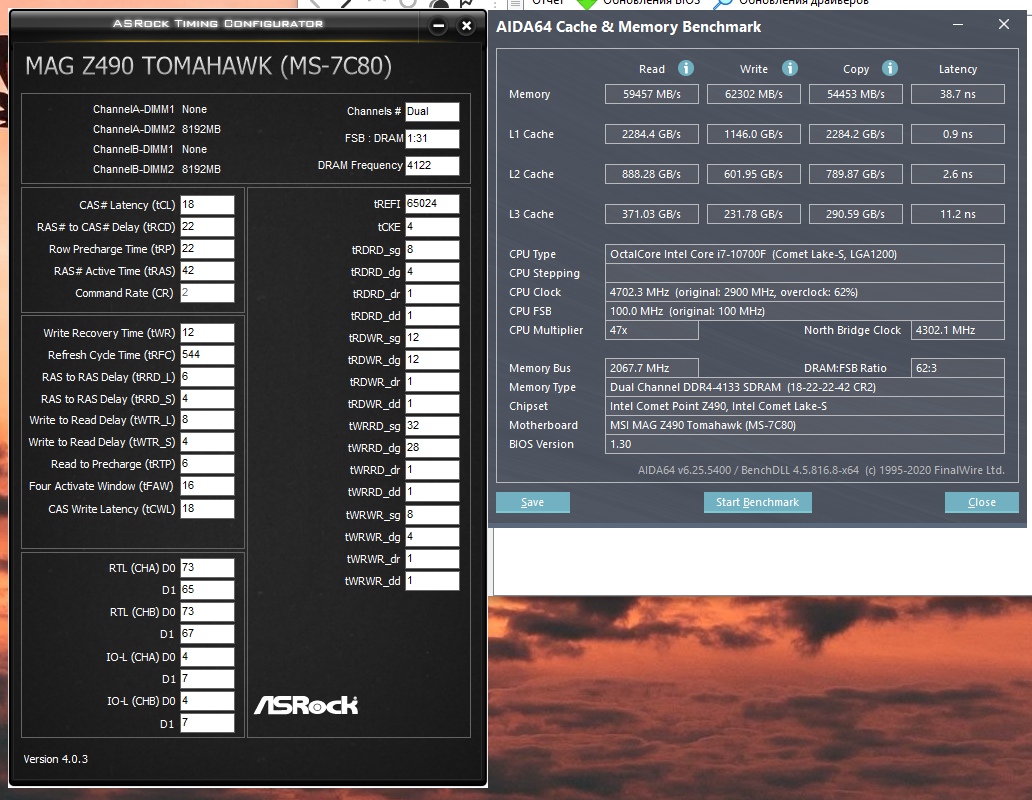This screenshot has width=1032, height=800.
Task: Click the Four Activate Window (tFAW) field
Action: pos(207,486)
